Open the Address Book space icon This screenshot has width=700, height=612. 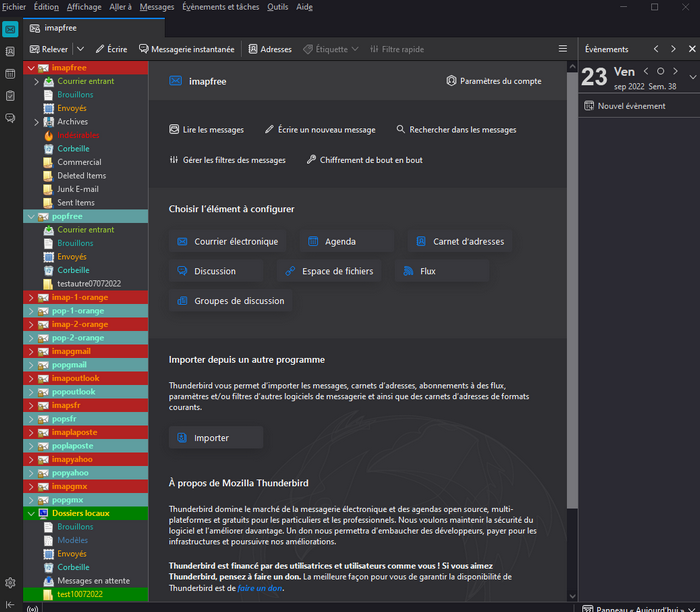click(x=10, y=52)
